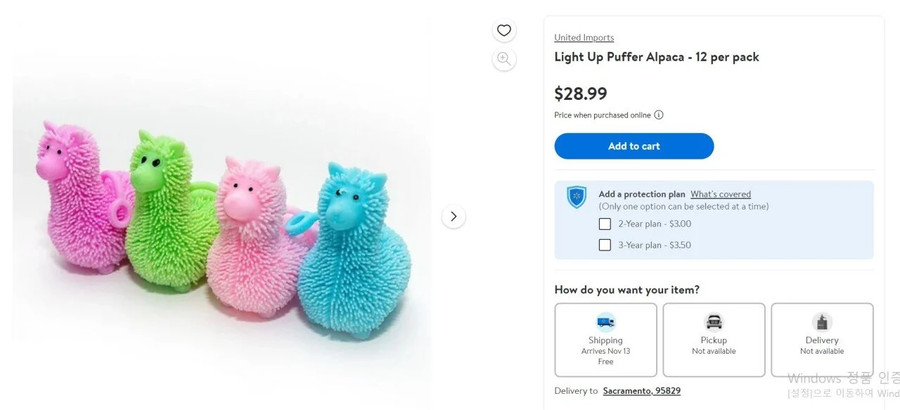Select the Shipping fulfillment option
The image size is (900, 410).
coord(606,340)
